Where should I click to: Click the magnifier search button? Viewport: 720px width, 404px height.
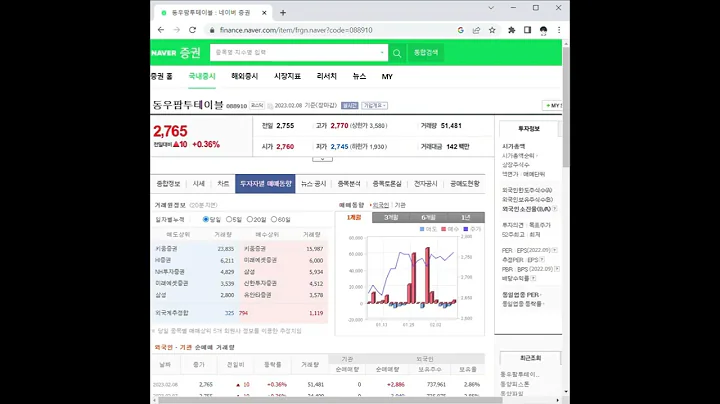tap(397, 53)
